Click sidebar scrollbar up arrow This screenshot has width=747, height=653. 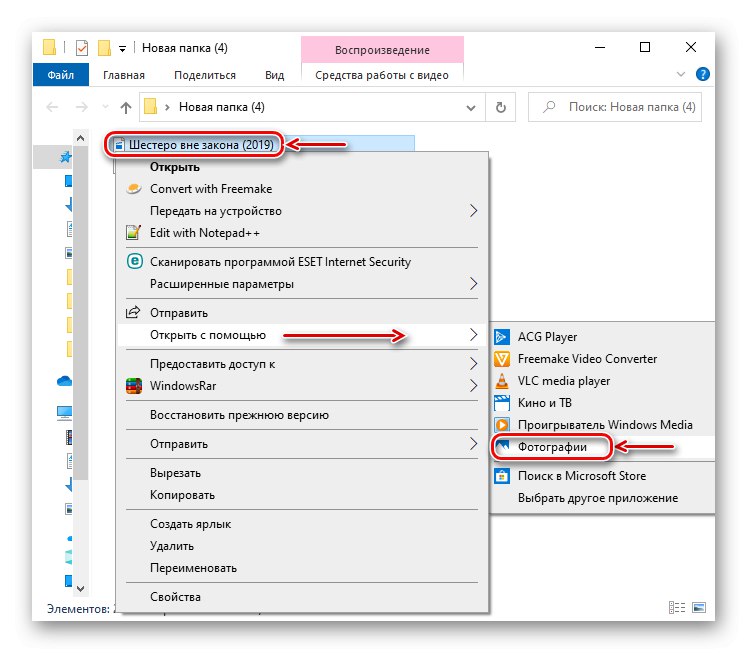81,138
